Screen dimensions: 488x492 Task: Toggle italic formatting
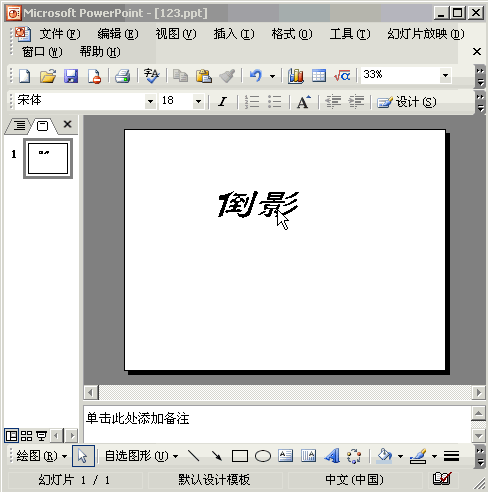[x=223, y=101]
